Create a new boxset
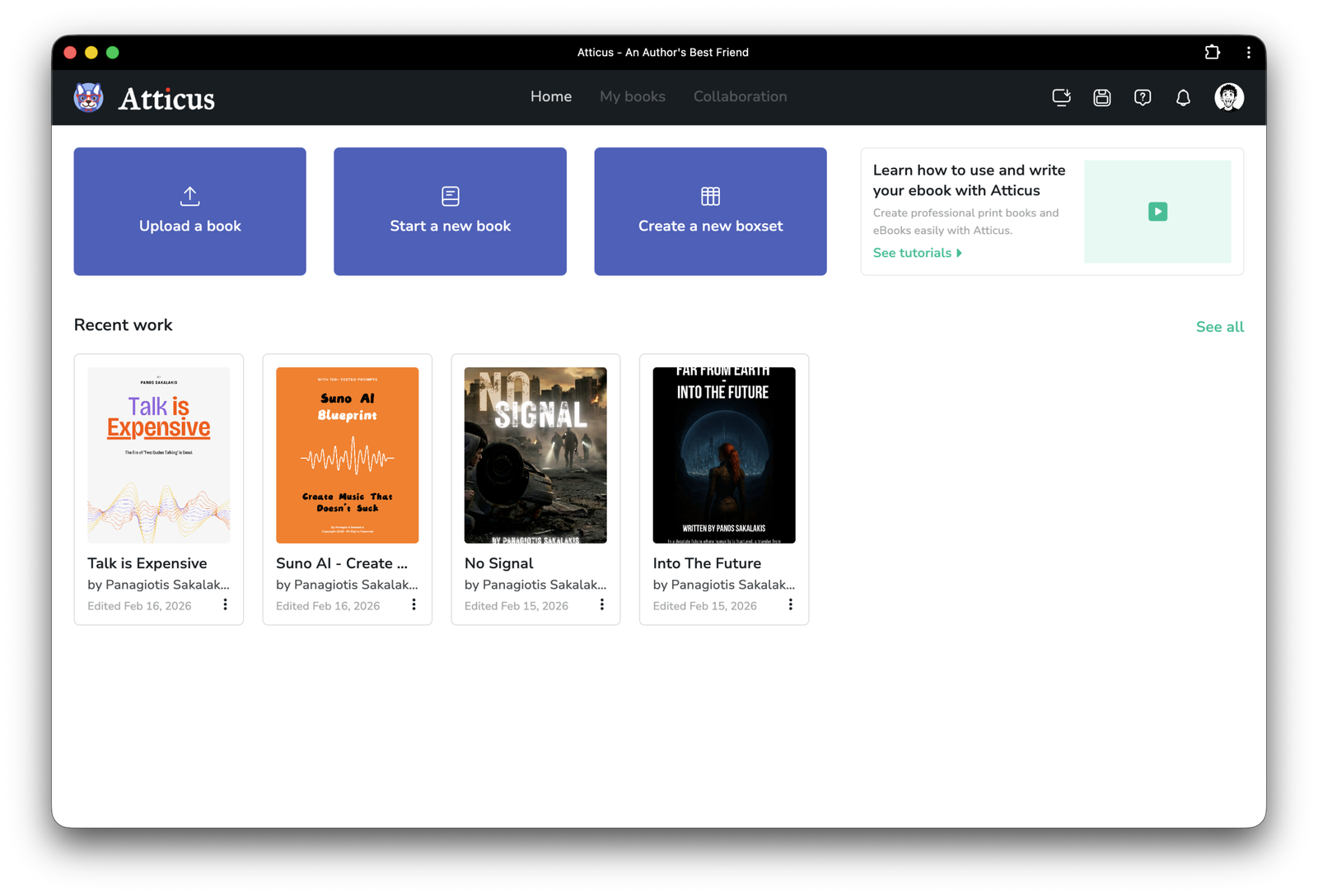This screenshot has height=896, width=1318. pos(710,212)
